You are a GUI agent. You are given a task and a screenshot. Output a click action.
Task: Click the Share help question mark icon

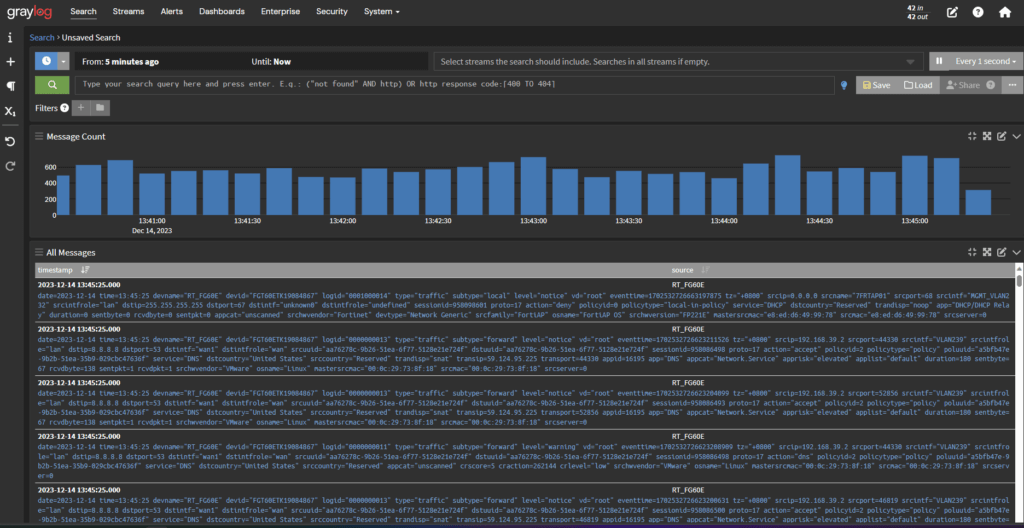tap(990, 85)
